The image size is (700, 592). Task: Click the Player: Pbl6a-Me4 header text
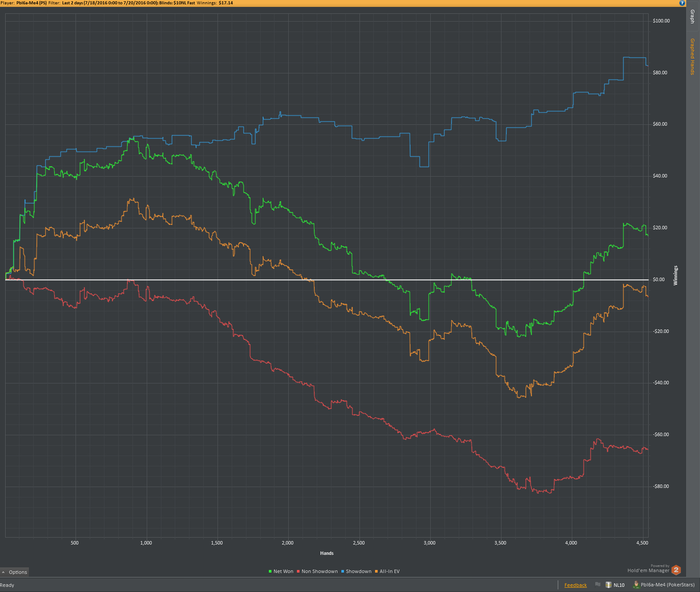[24, 3]
